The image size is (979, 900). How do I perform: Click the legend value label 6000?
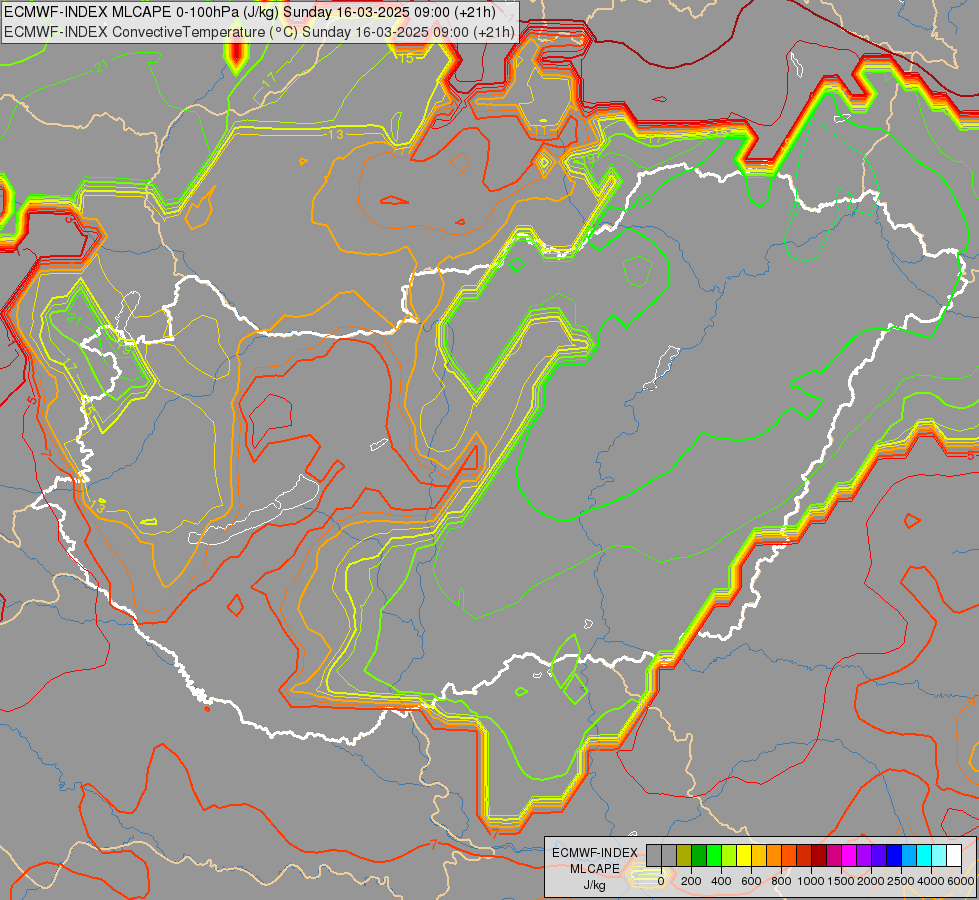coord(962,881)
